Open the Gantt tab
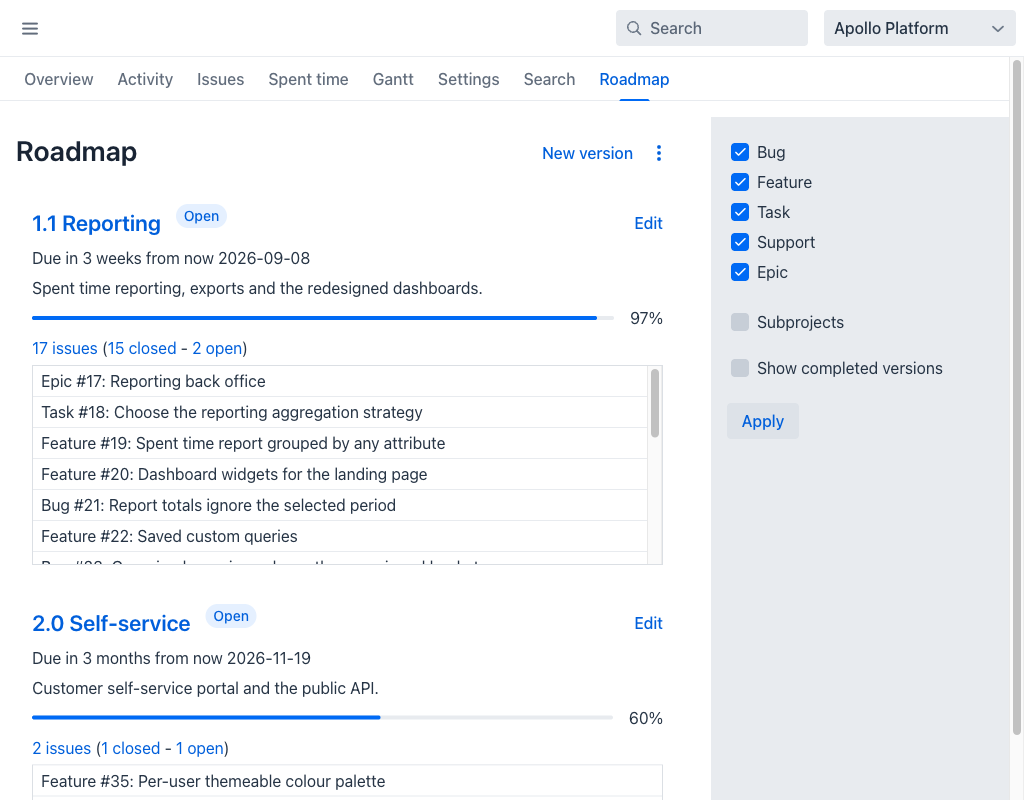This screenshot has width=1024, height=800. pyautogui.click(x=393, y=79)
